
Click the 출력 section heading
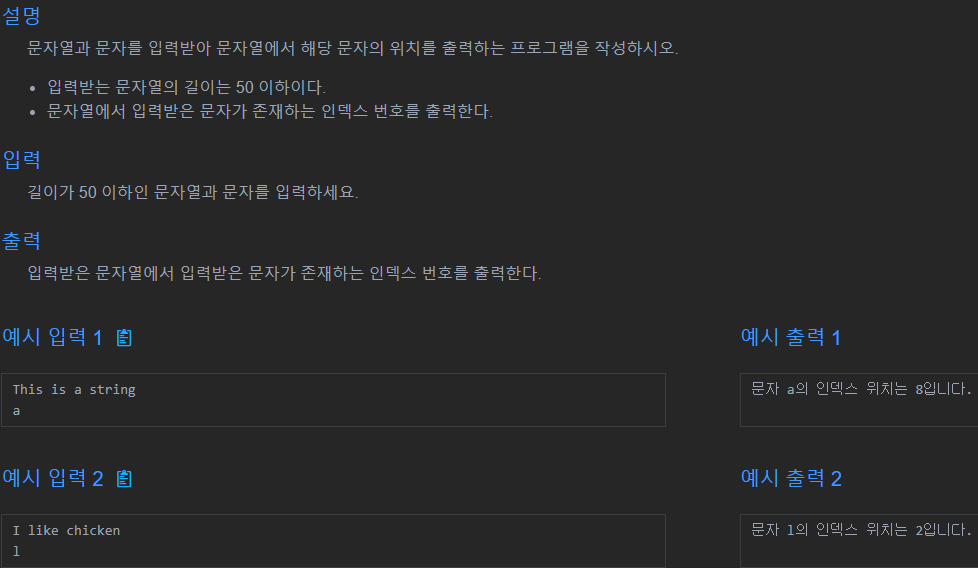click(x=21, y=241)
